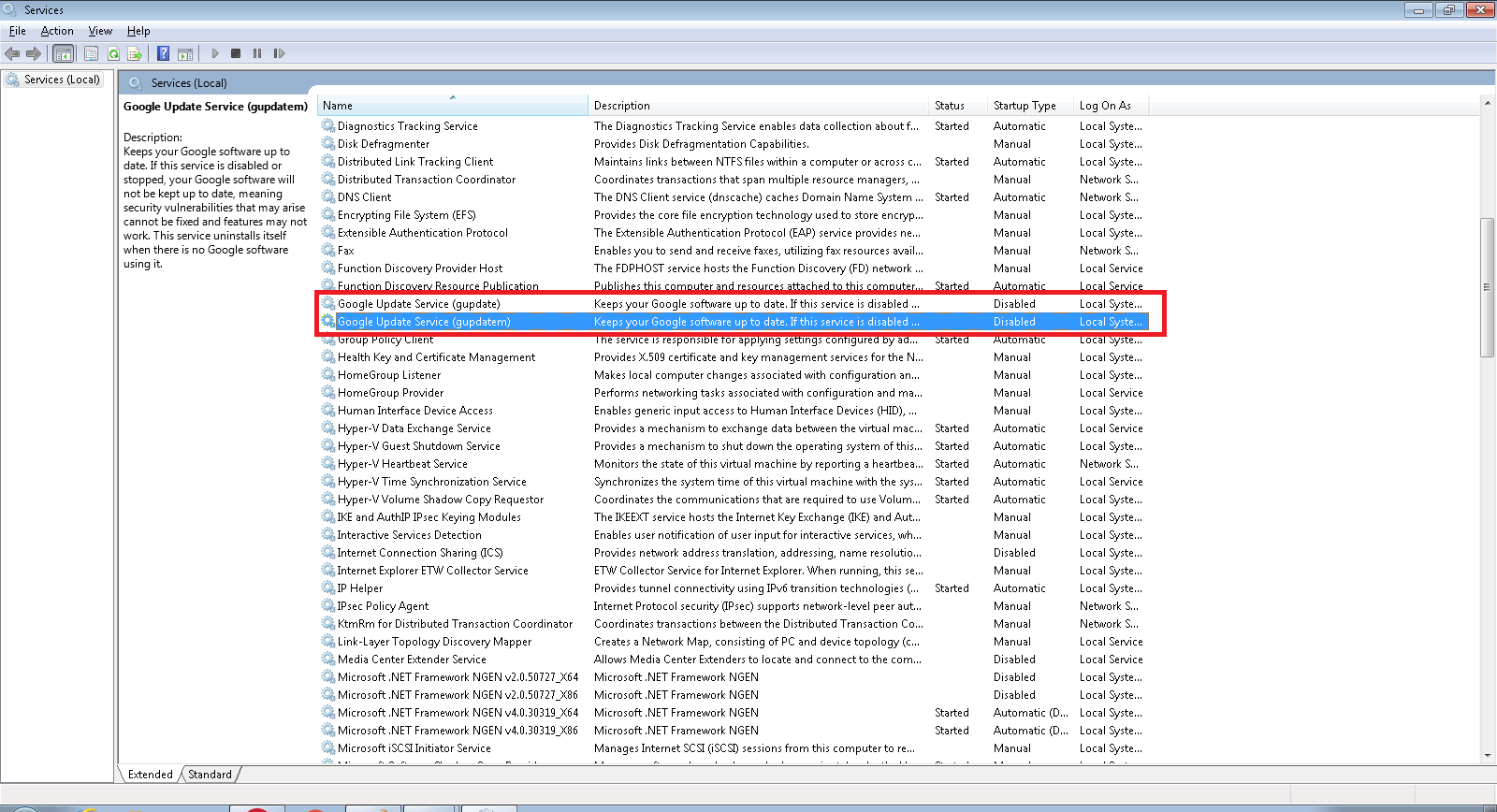This screenshot has width=1497, height=812.
Task: Click the gear icon beside HomeGroup Listener
Action: [328, 375]
